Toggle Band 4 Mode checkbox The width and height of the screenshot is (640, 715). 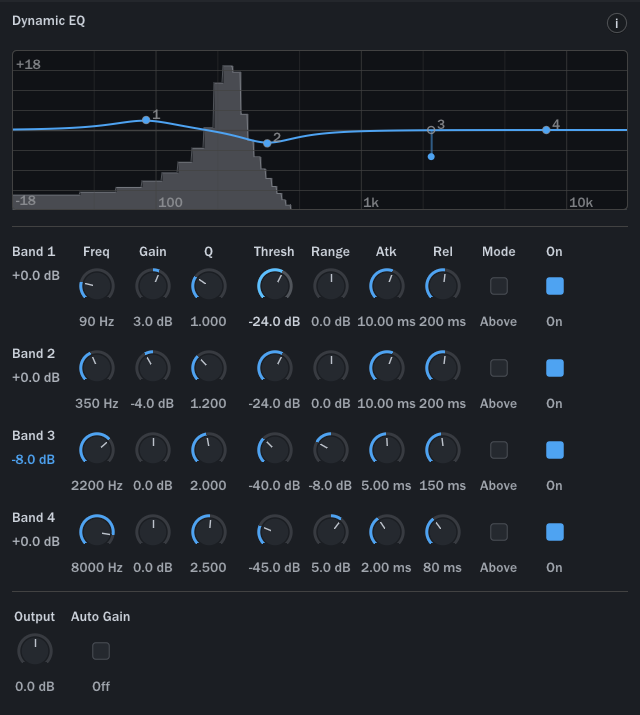click(x=499, y=532)
